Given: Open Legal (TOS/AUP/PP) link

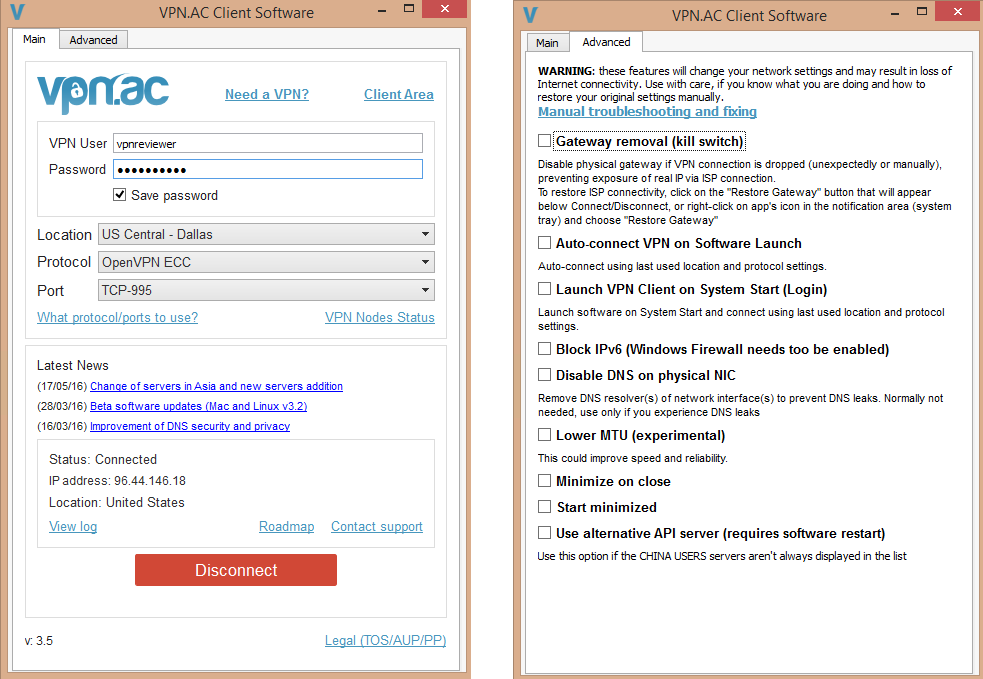Looking at the screenshot, I should (x=386, y=640).
